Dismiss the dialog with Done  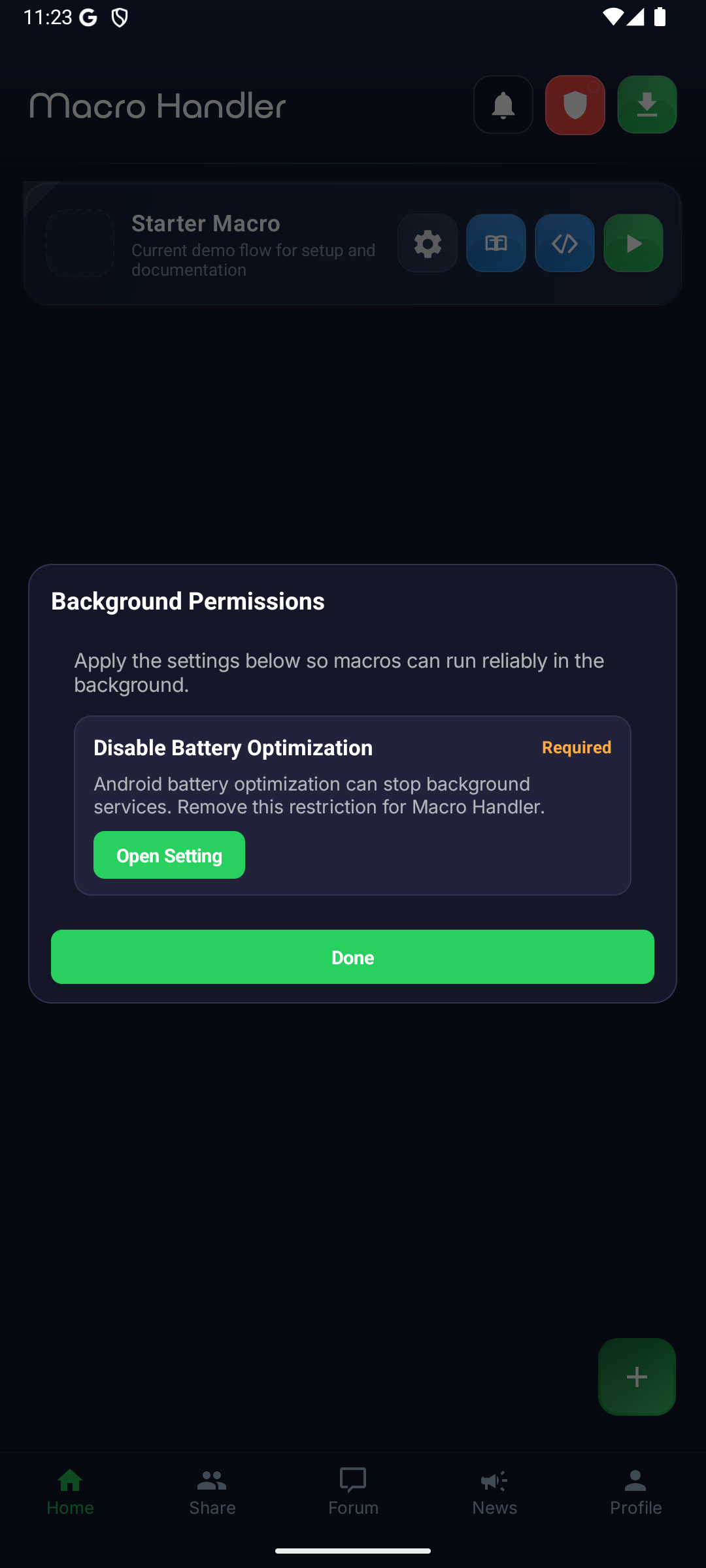[352, 956]
